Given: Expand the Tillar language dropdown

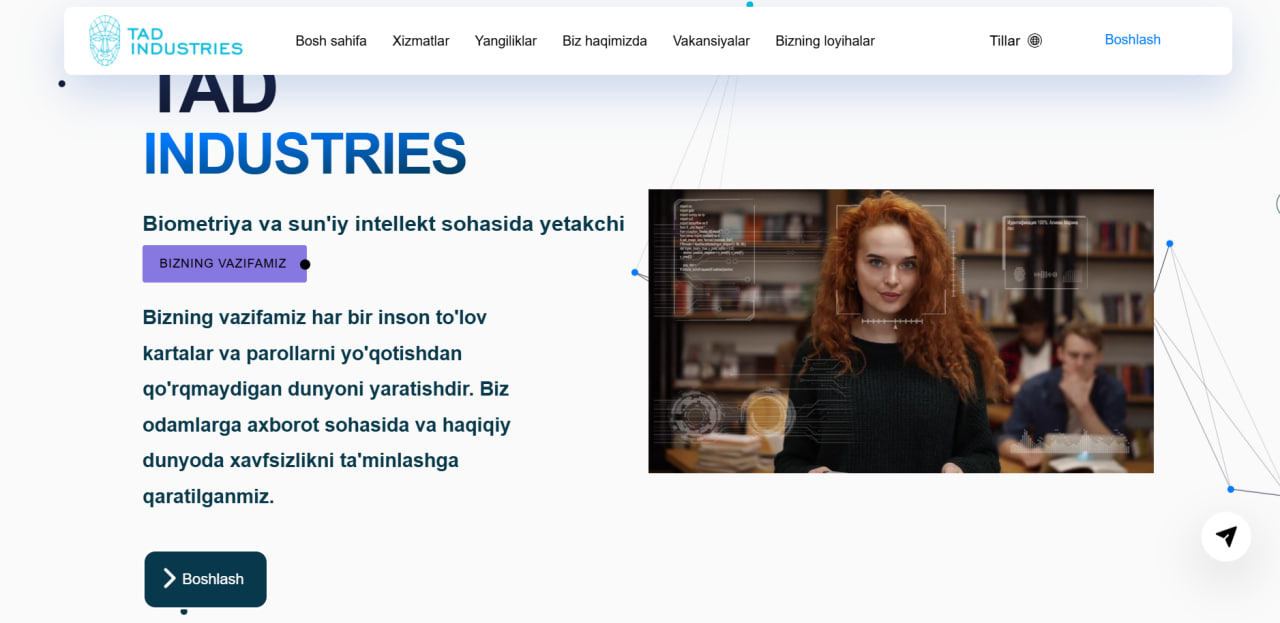Looking at the screenshot, I should click(1005, 41).
